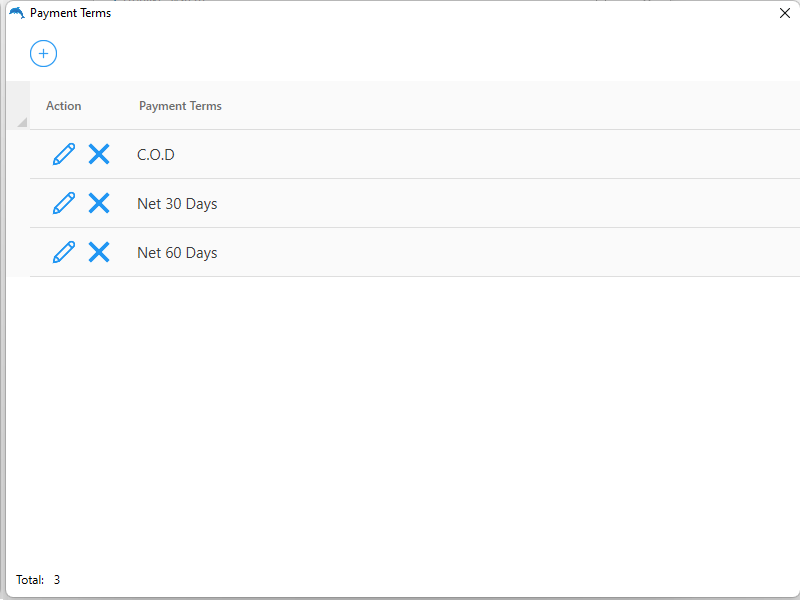Click the Total count value 3
The width and height of the screenshot is (800, 600).
click(57, 580)
